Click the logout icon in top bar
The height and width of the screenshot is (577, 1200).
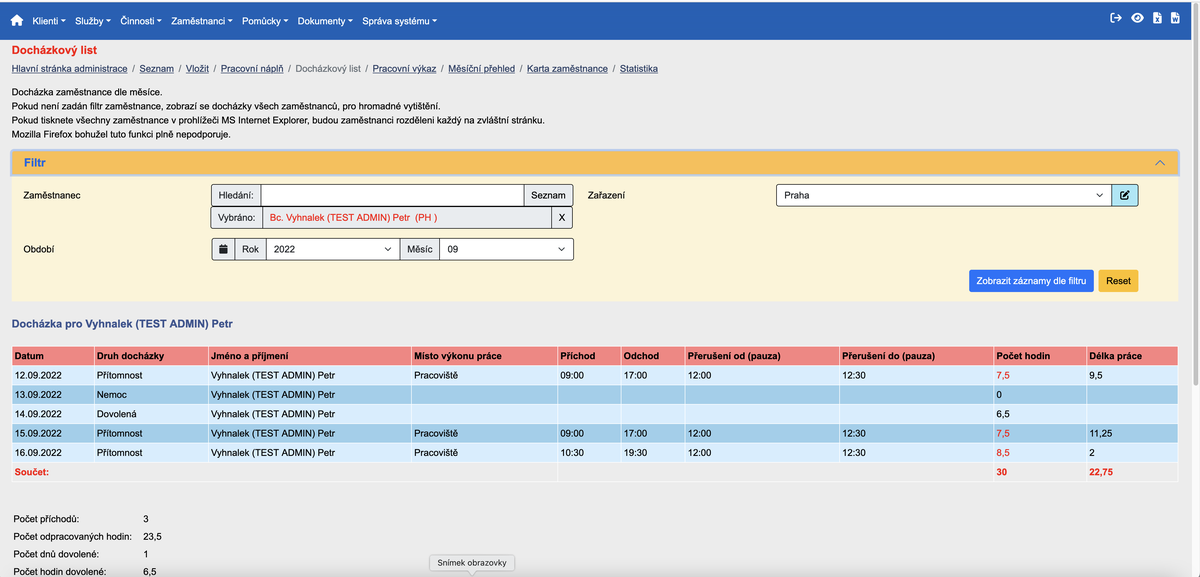(x=1116, y=19)
